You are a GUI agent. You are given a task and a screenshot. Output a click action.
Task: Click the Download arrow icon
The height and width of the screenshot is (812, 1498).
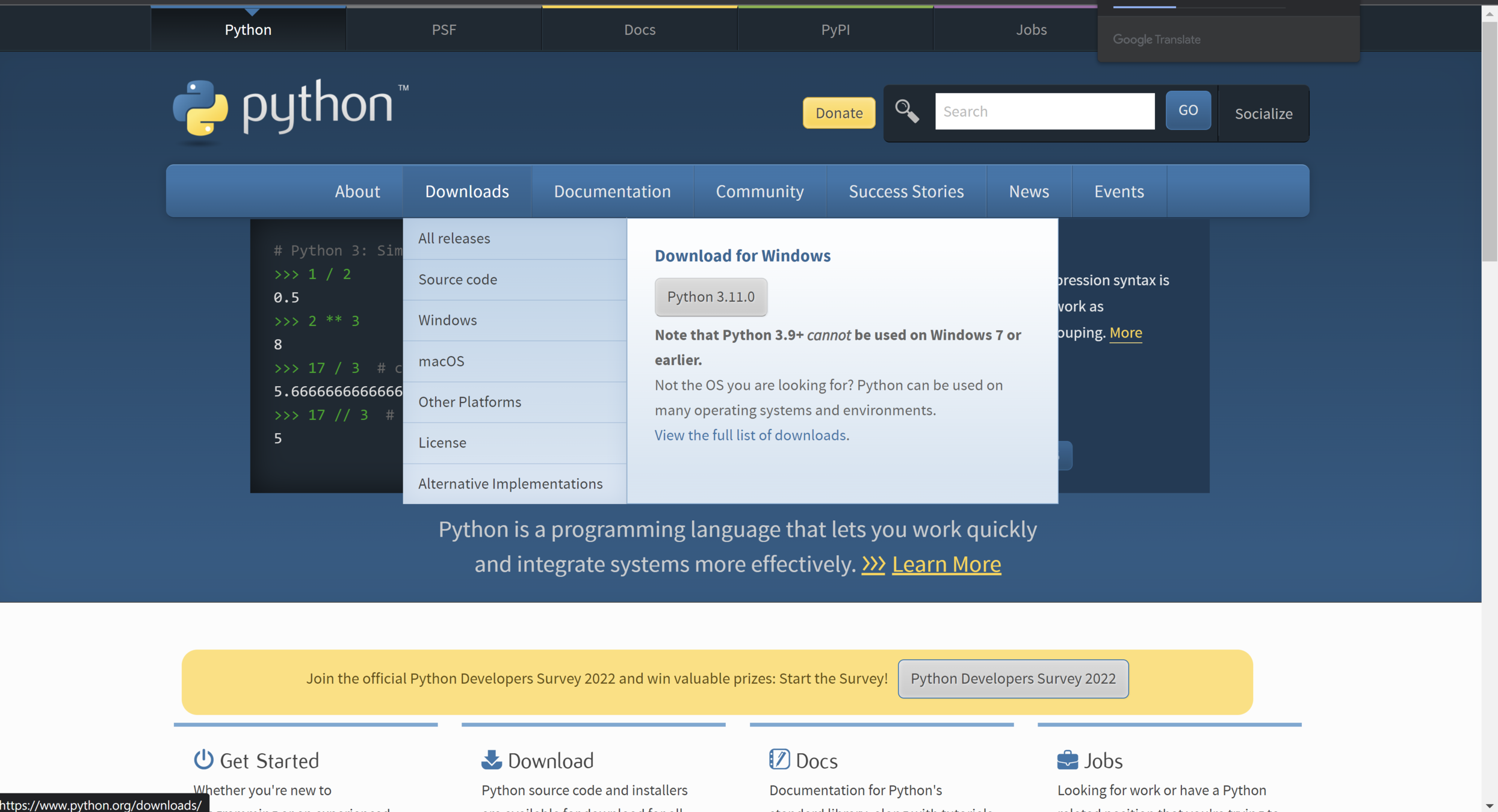[x=491, y=759]
